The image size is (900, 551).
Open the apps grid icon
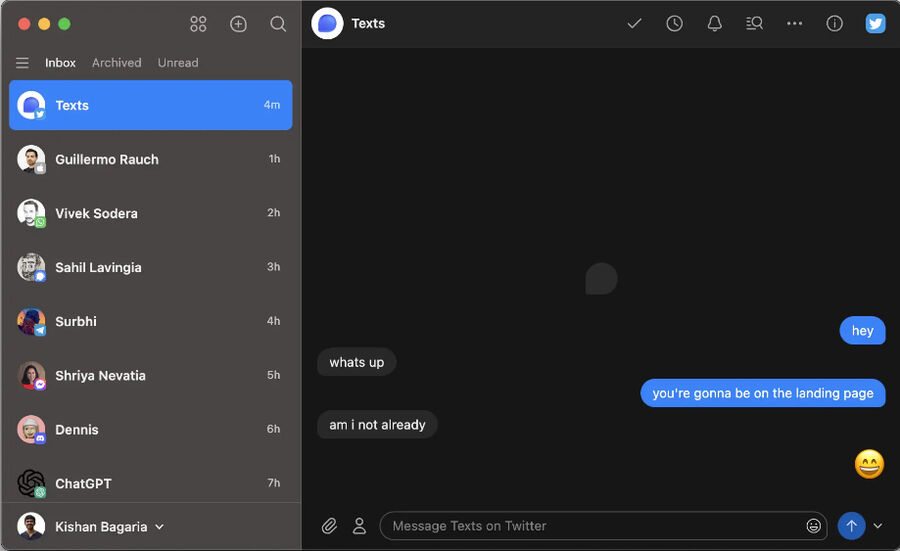coord(198,24)
